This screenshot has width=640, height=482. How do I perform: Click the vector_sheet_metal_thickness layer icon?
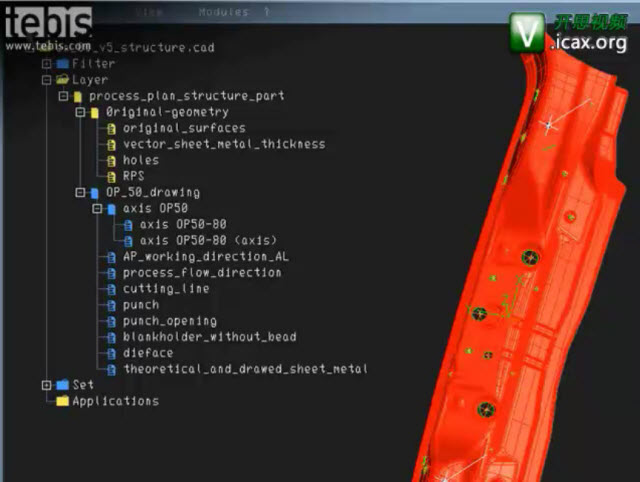pos(111,144)
